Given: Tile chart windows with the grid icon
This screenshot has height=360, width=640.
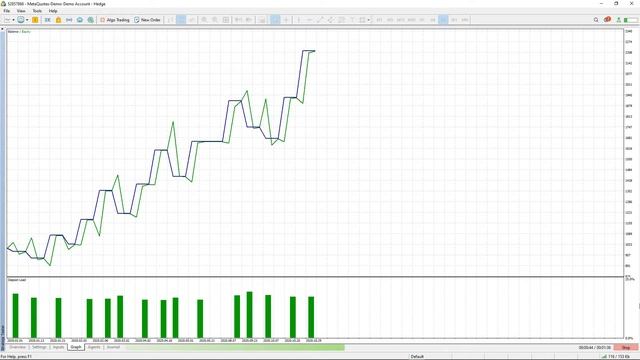Looking at the screenshot, I should coord(226,20).
